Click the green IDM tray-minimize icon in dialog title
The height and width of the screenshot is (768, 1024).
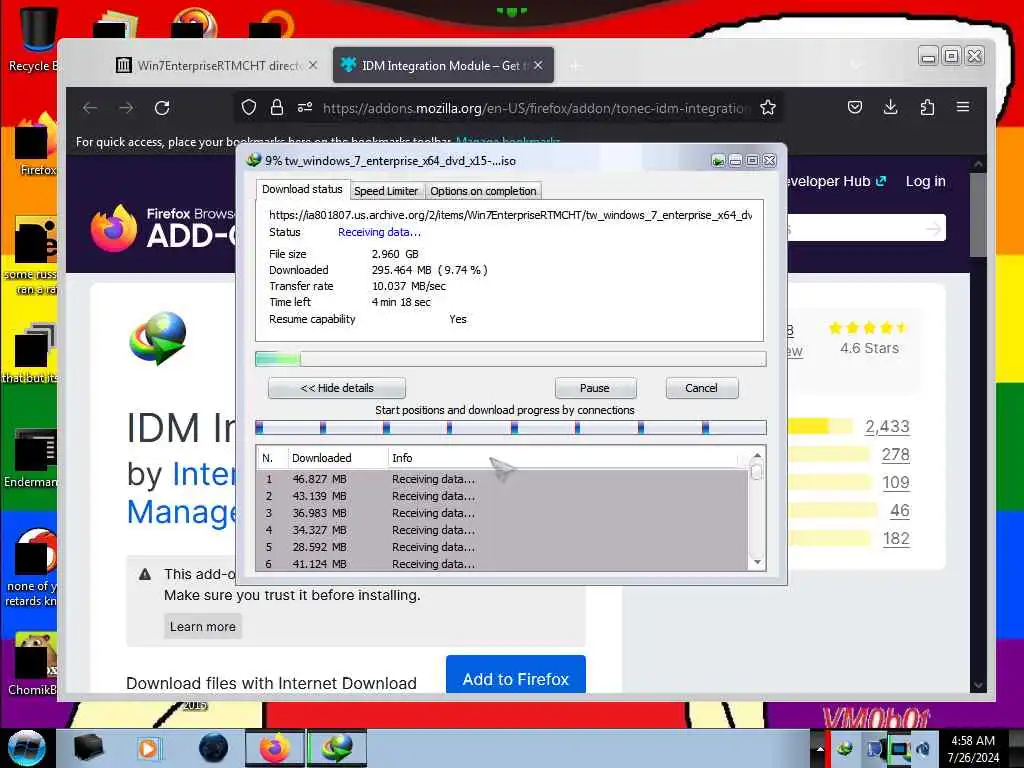(x=718, y=161)
